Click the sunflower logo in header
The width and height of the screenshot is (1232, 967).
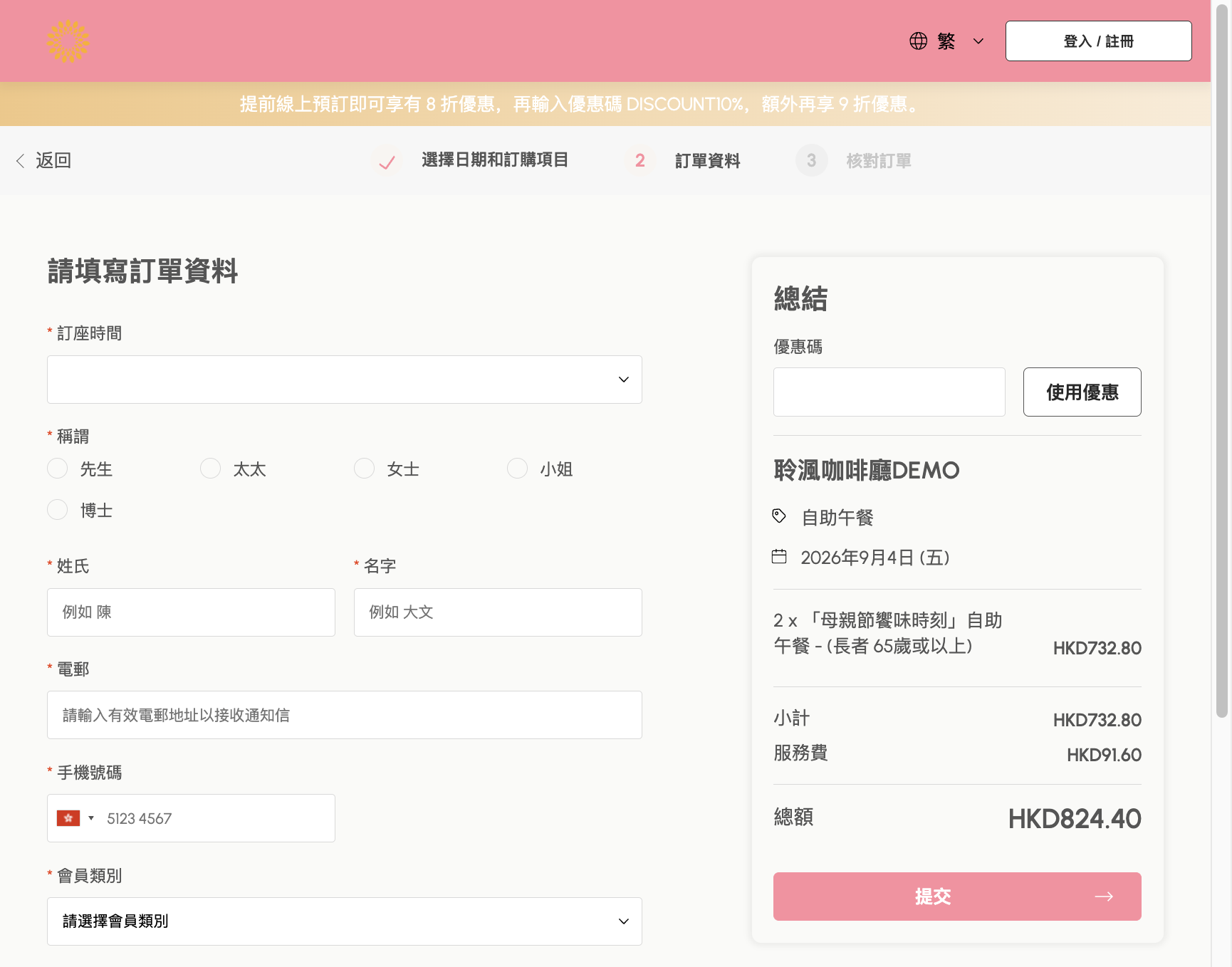coord(68,41)
